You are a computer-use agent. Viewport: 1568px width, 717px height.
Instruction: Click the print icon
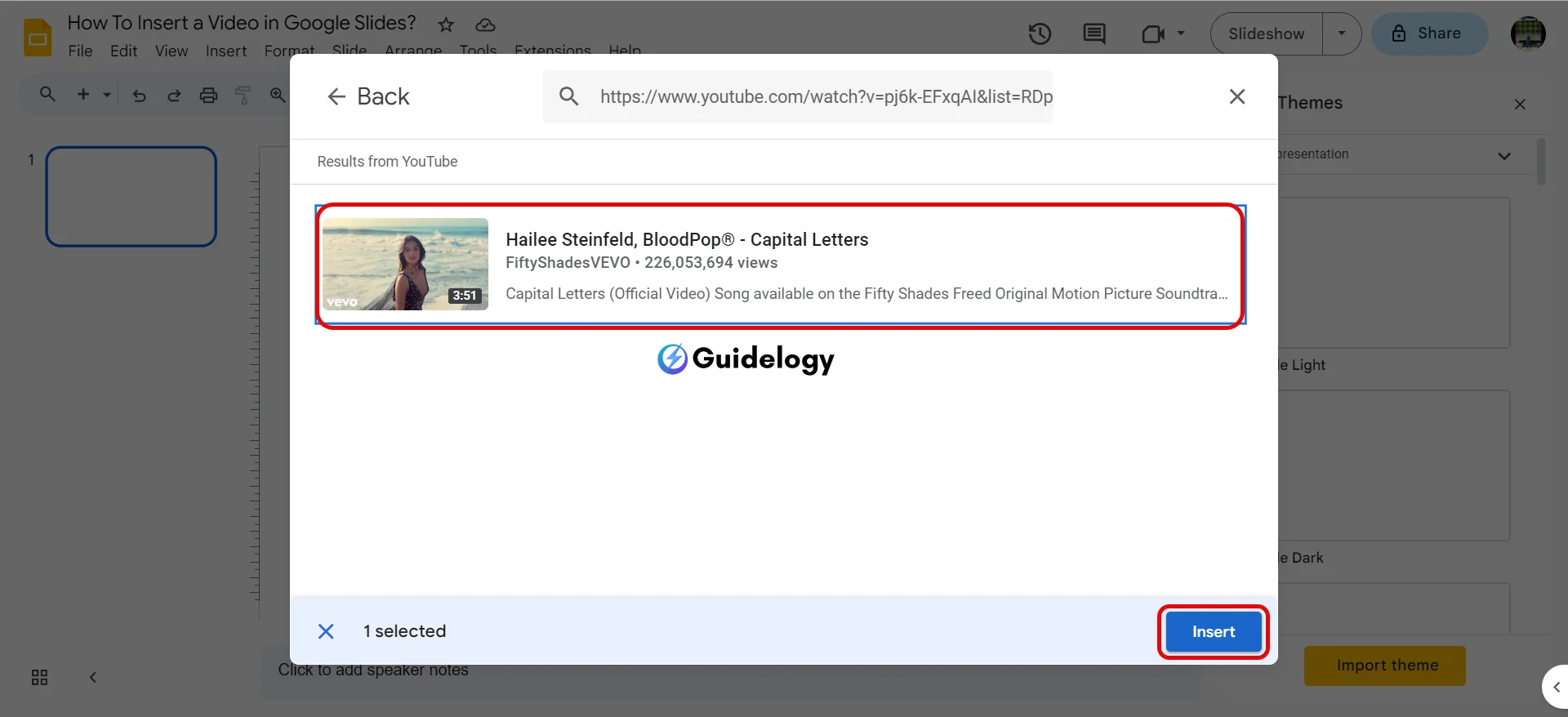[x=209, y=96]
